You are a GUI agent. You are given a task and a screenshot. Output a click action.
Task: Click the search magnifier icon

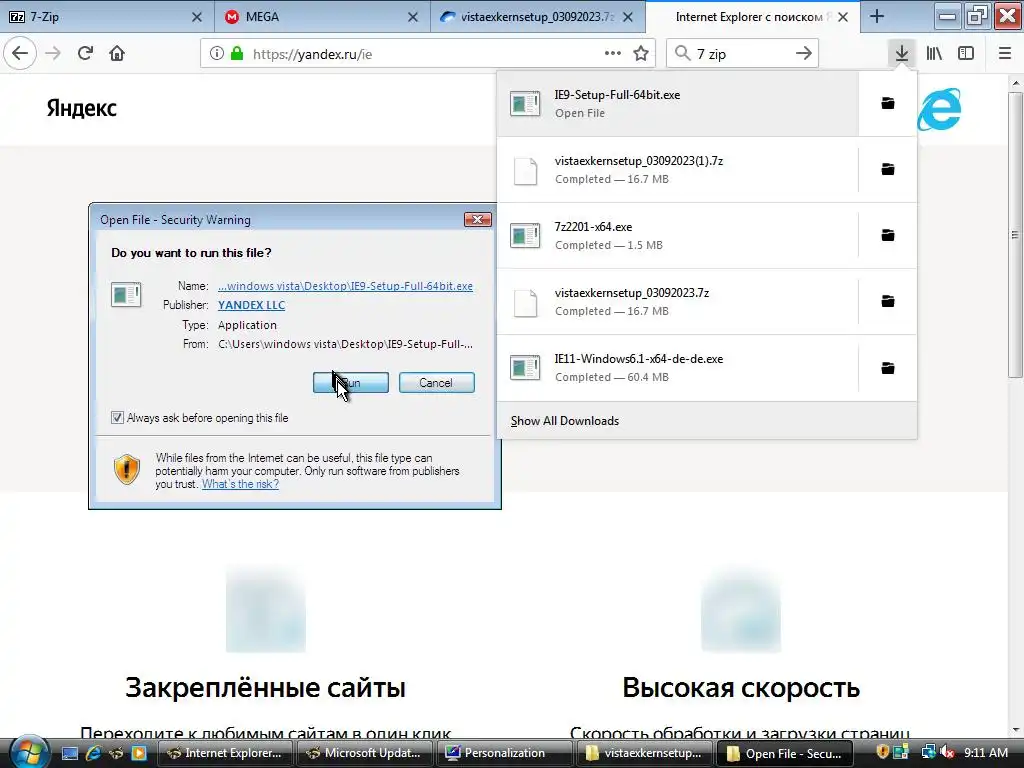(x=682, y=54)
